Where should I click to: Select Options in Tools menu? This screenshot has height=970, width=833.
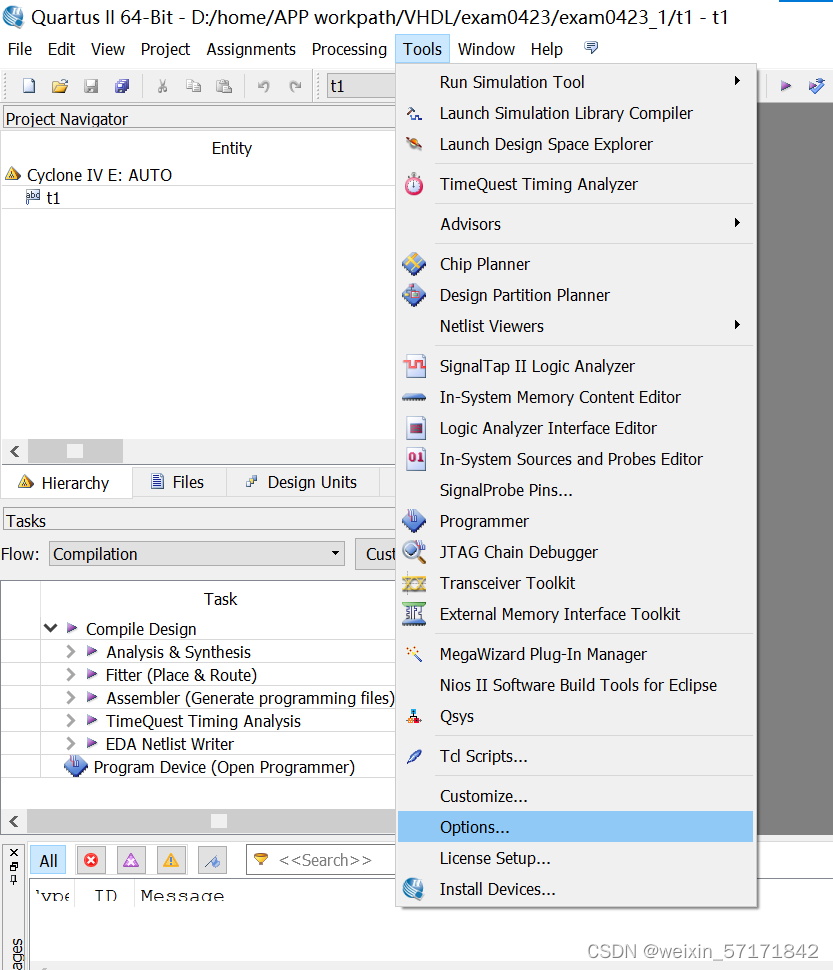click(x=575, y=827)
